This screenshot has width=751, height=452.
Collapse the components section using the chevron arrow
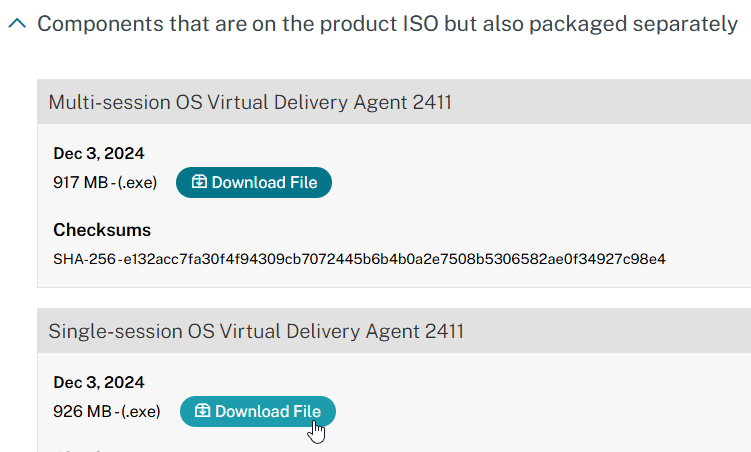click(17, 23)
